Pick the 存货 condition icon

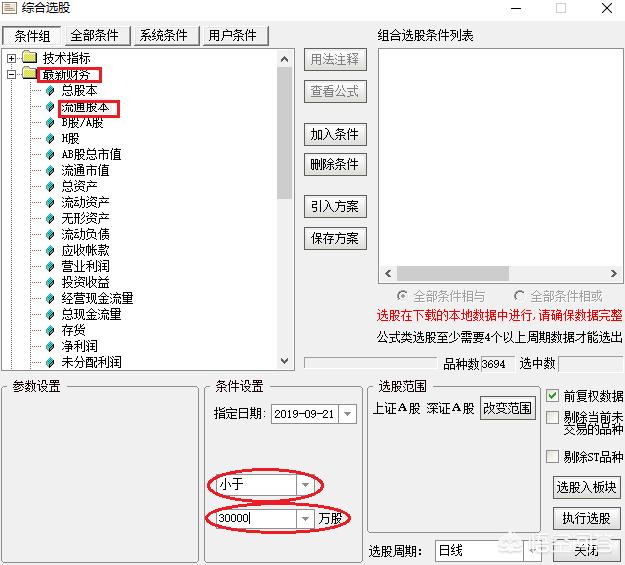tap(49, 330)
